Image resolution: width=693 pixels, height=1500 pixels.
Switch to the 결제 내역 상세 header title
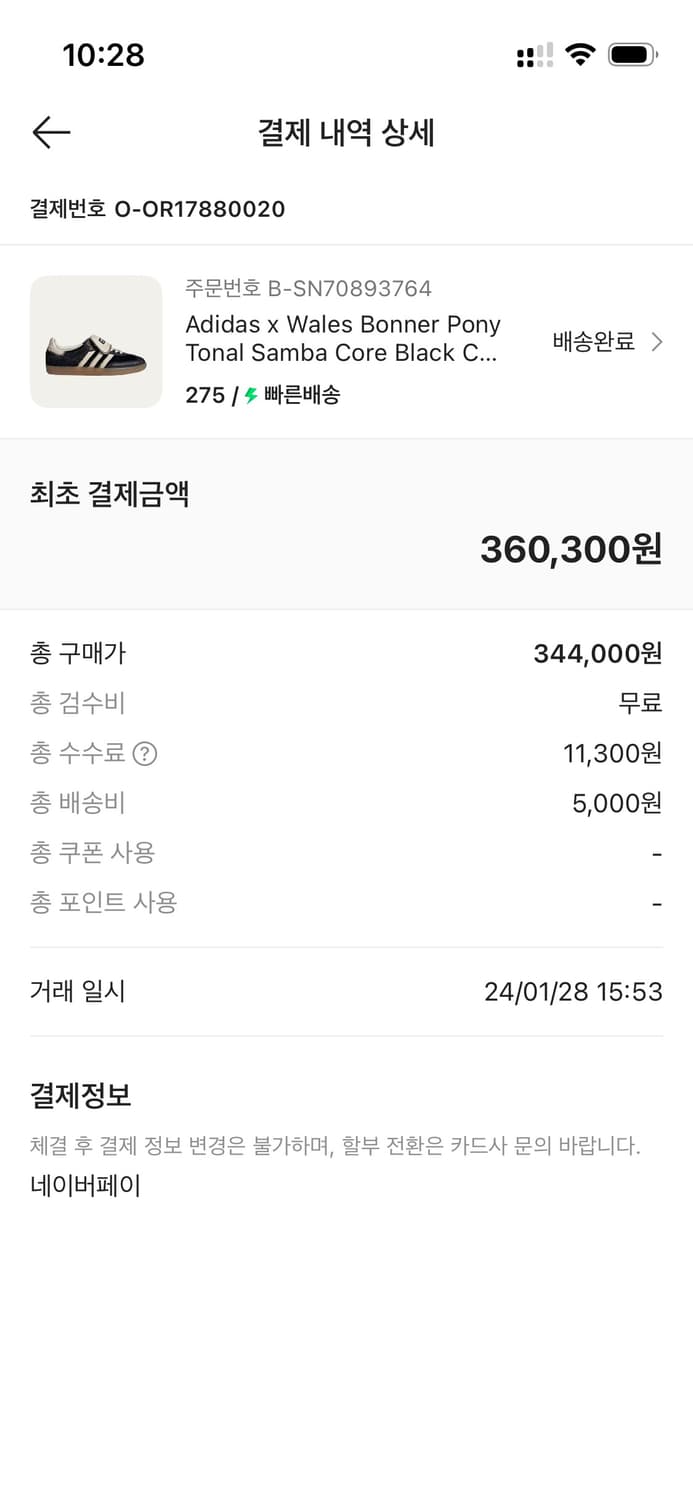pos(346,132)
